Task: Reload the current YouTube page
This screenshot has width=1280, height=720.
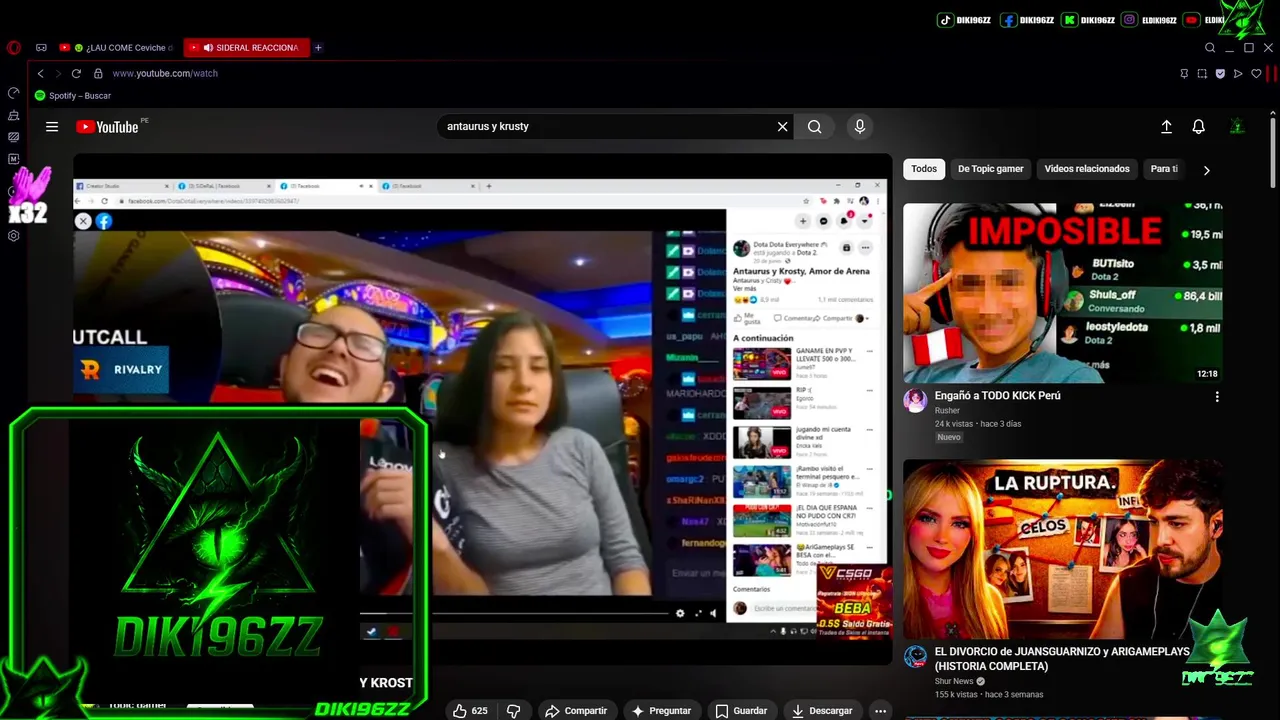Action: click(76, 73)
